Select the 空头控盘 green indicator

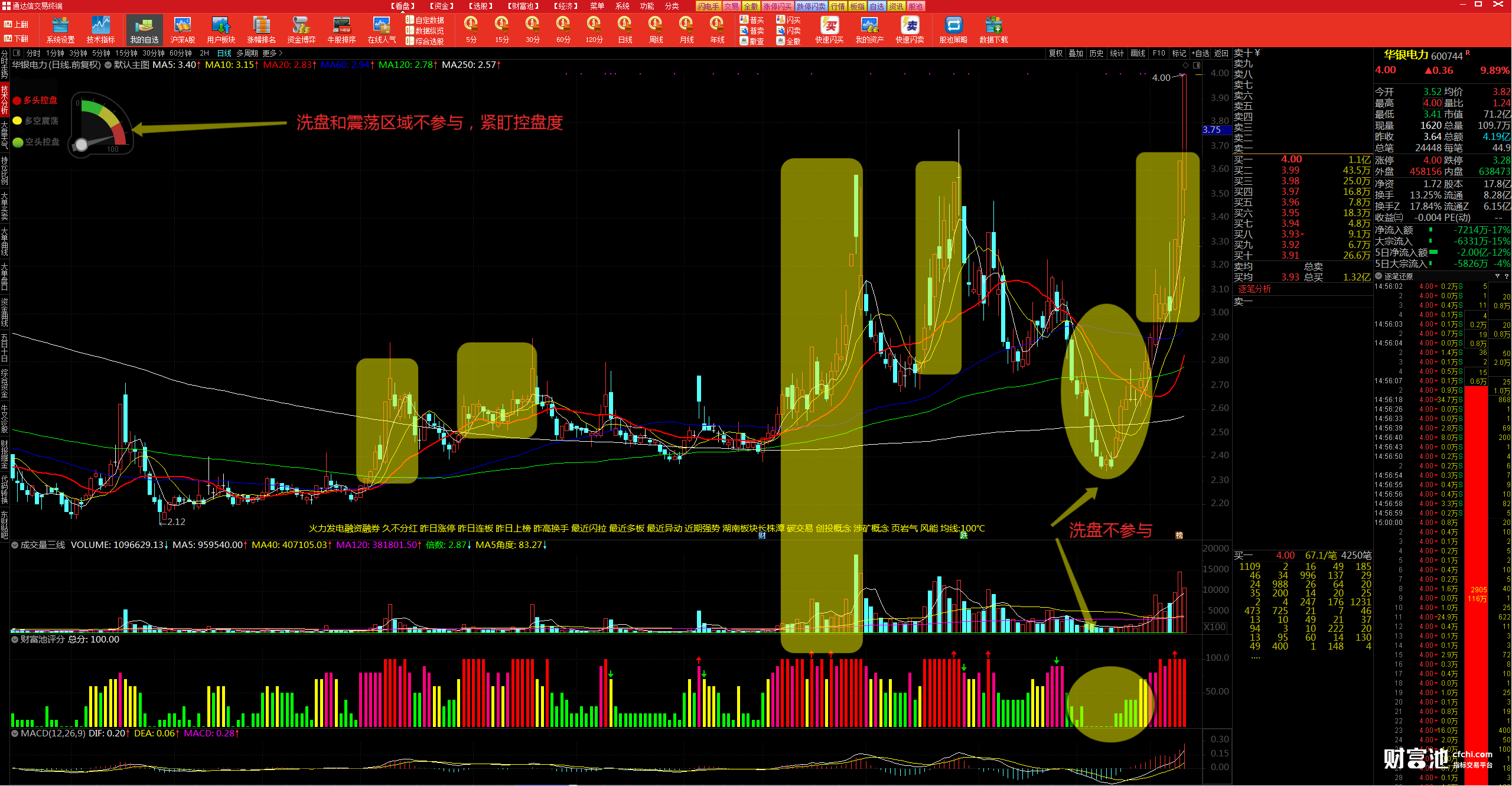point(35,142)
